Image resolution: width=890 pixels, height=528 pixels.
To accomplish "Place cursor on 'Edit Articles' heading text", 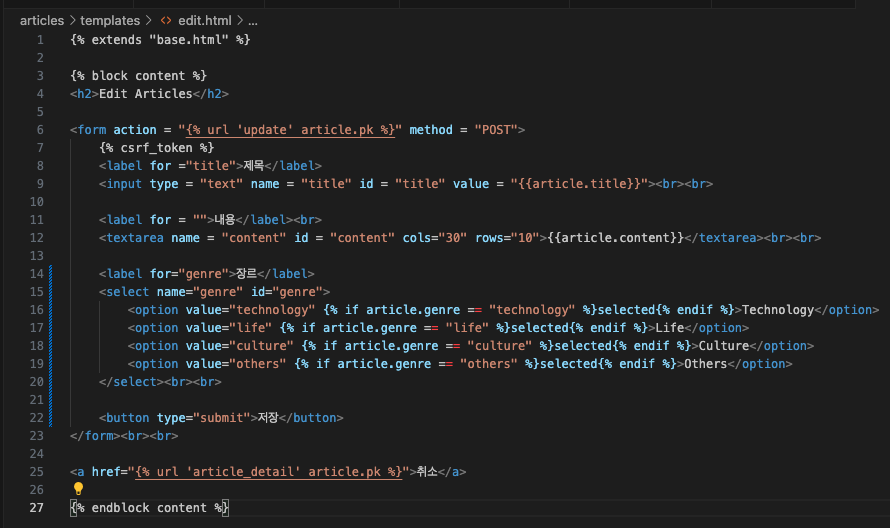I will (146, 94).
